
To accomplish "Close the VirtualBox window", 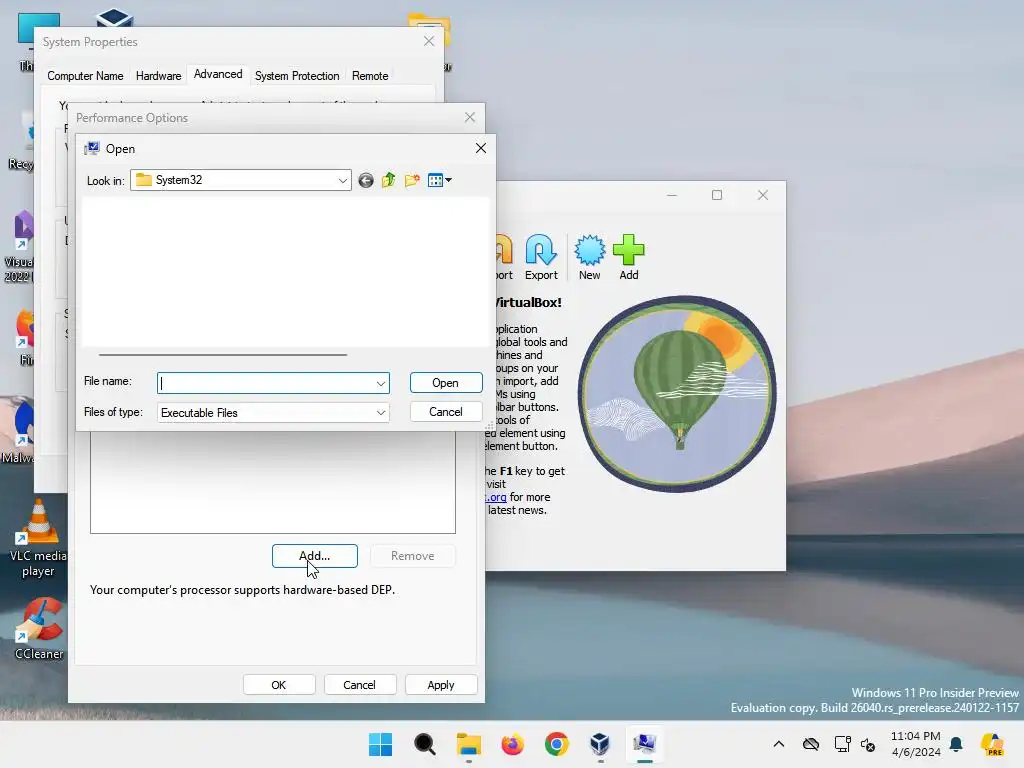I will (x=763, y=195).
